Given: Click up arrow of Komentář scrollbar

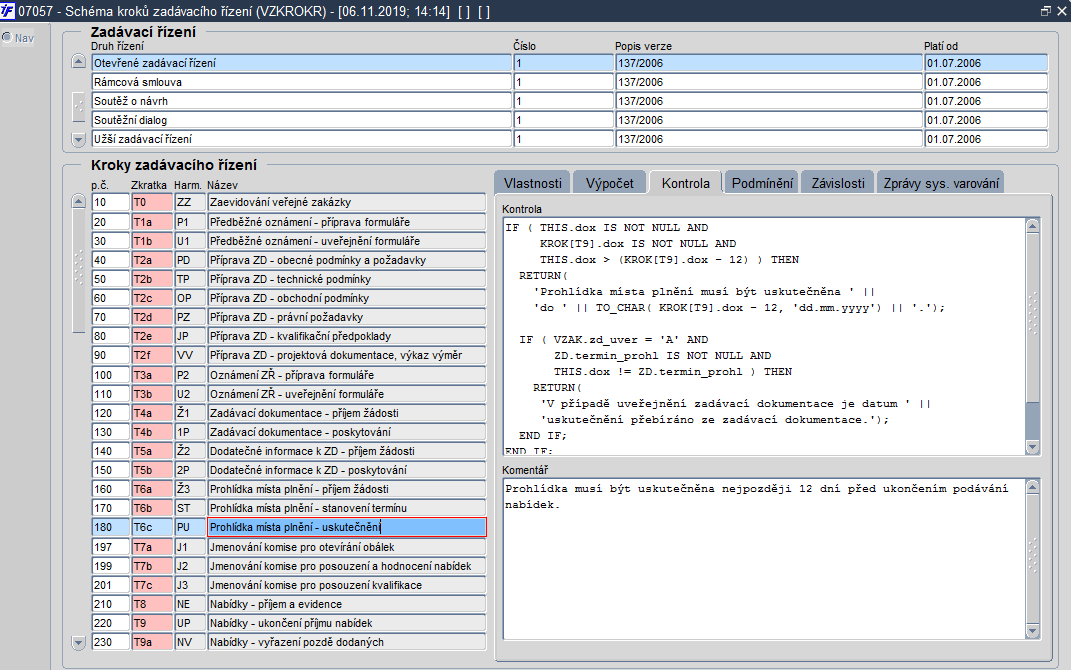Looking at the screenshot, I should 1033,487.
